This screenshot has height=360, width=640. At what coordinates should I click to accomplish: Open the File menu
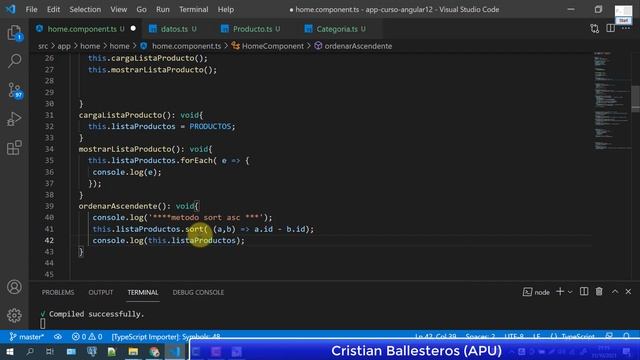tap(31, 9)
